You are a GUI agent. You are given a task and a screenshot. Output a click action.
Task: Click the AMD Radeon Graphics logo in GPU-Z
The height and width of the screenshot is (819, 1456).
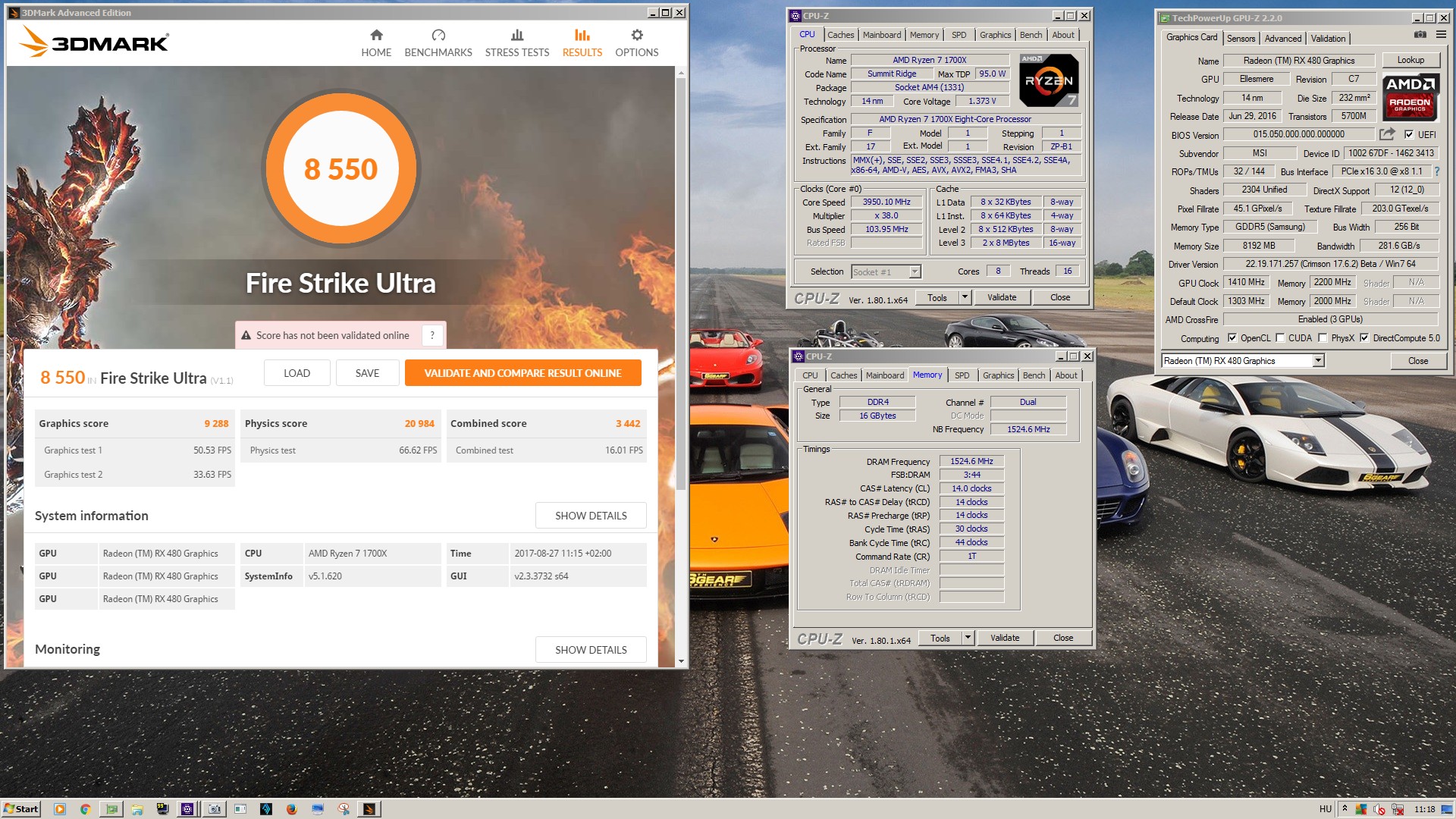tap(1410, 97)
